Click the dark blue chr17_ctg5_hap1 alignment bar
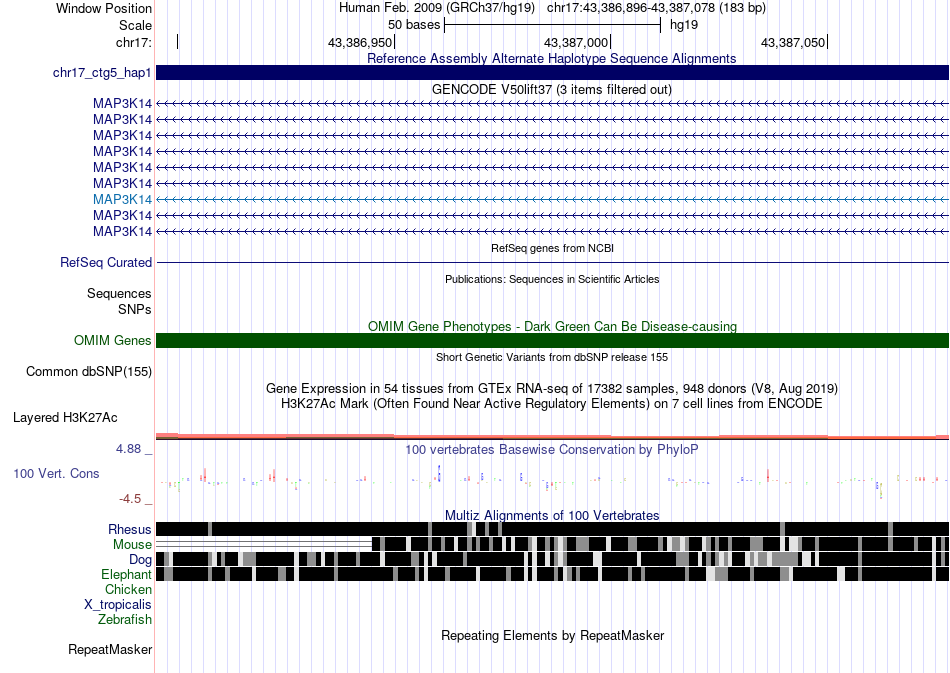The width and height of the screenshot is (950, 673). point(553,73)
